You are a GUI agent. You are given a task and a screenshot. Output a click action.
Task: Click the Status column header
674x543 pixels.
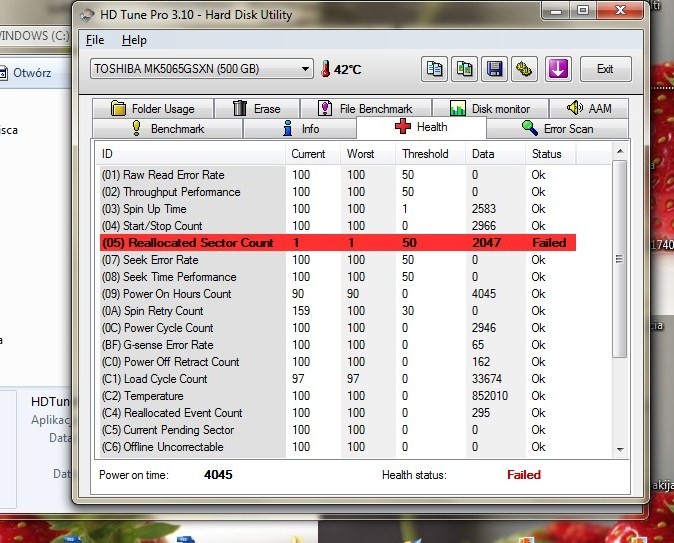551,154
